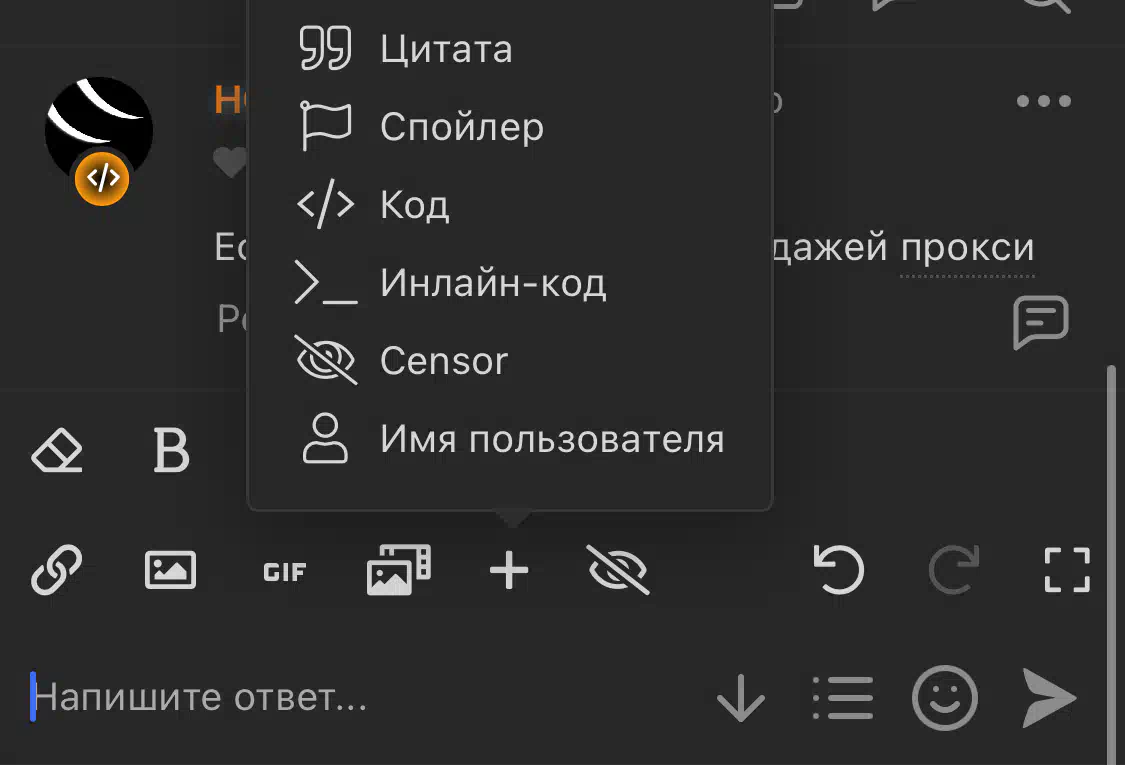This screenshot has height=765, width=1125.
Task: Send the reply with arrow button
Action: click(1048, 698)
